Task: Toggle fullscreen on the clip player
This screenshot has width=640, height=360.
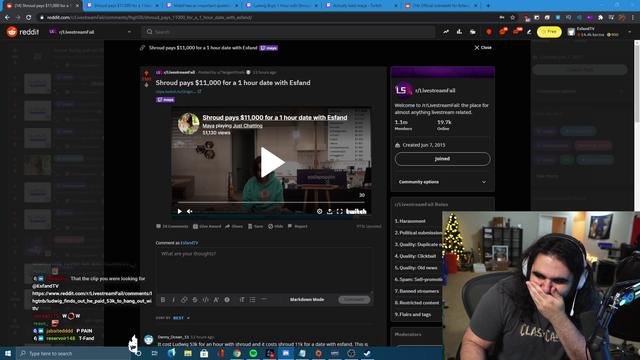Action: tap(340, 211)
